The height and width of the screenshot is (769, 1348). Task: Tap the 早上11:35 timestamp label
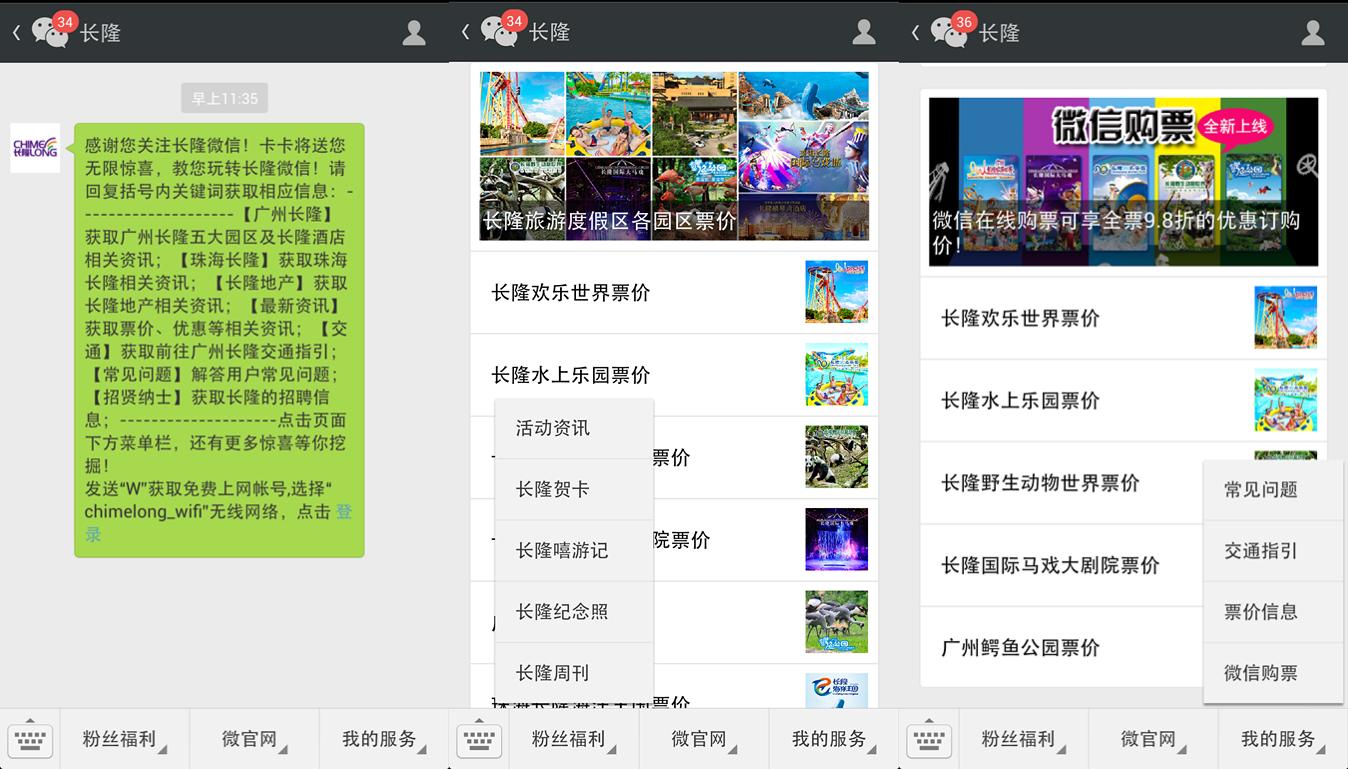225,98
